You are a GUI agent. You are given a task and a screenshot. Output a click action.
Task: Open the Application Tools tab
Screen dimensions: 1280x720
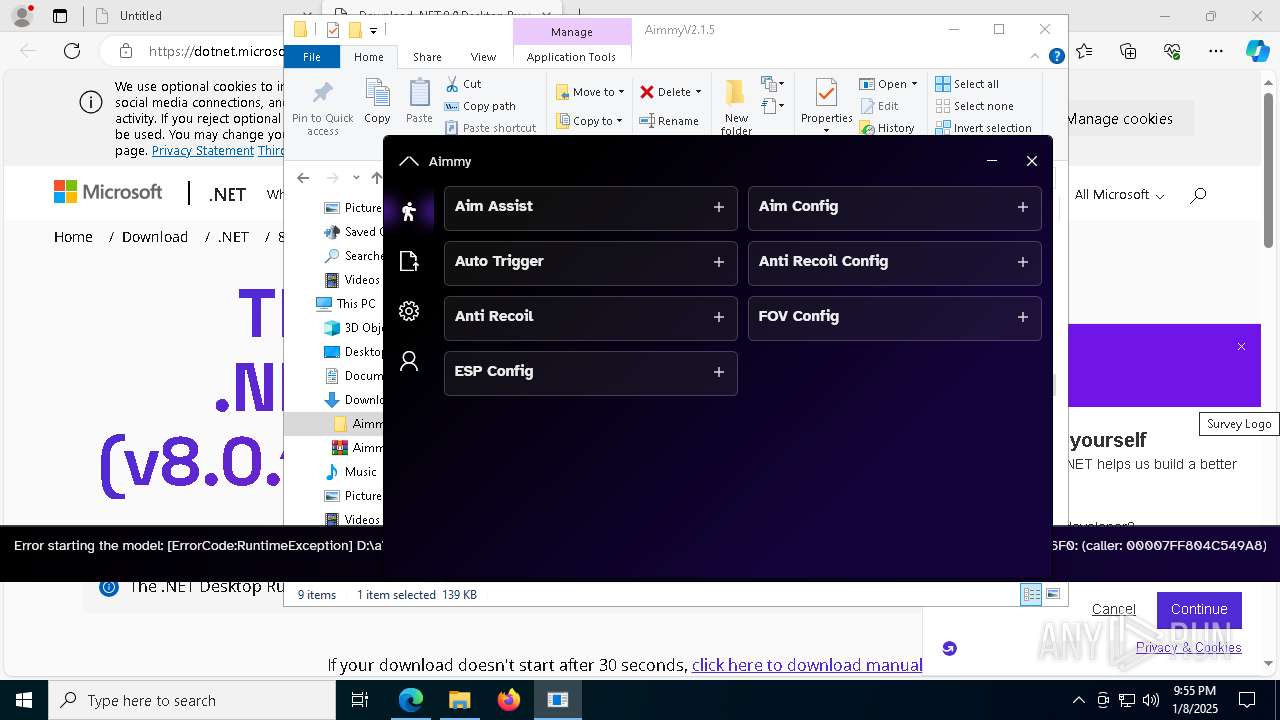tap(571, 57)
